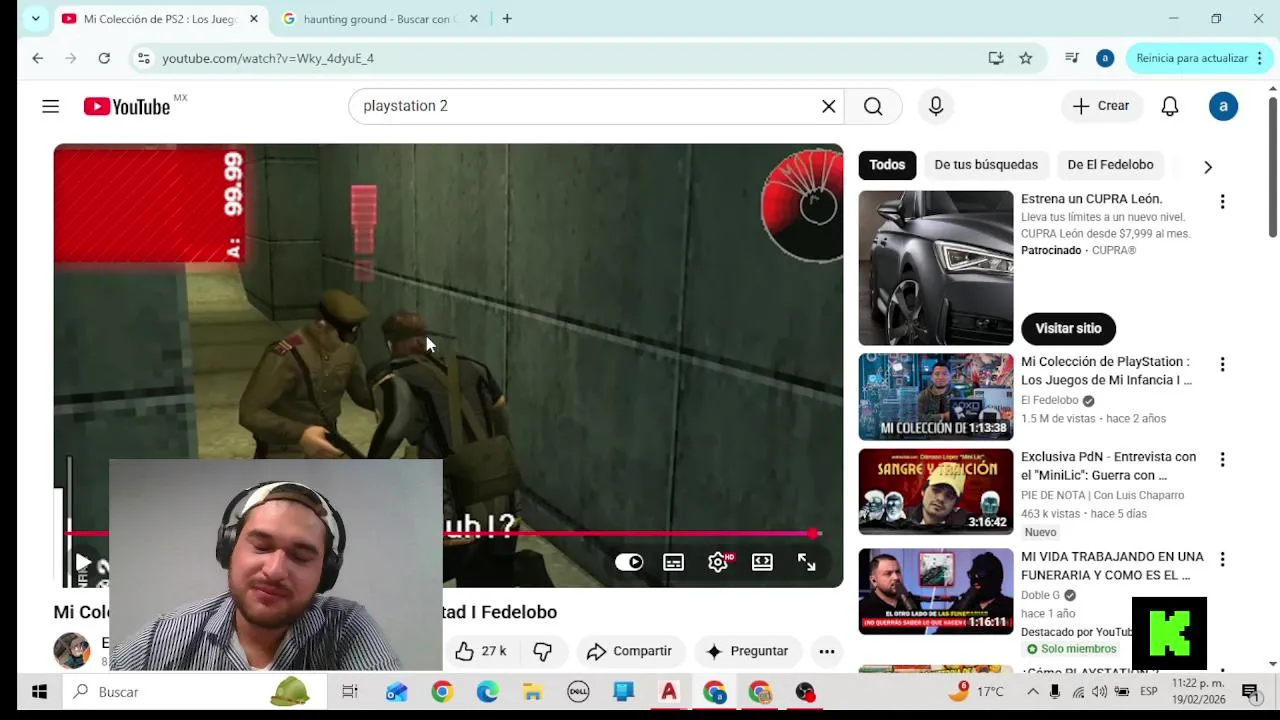Visit the CUPRA ad site

(x=1068, y=328)
